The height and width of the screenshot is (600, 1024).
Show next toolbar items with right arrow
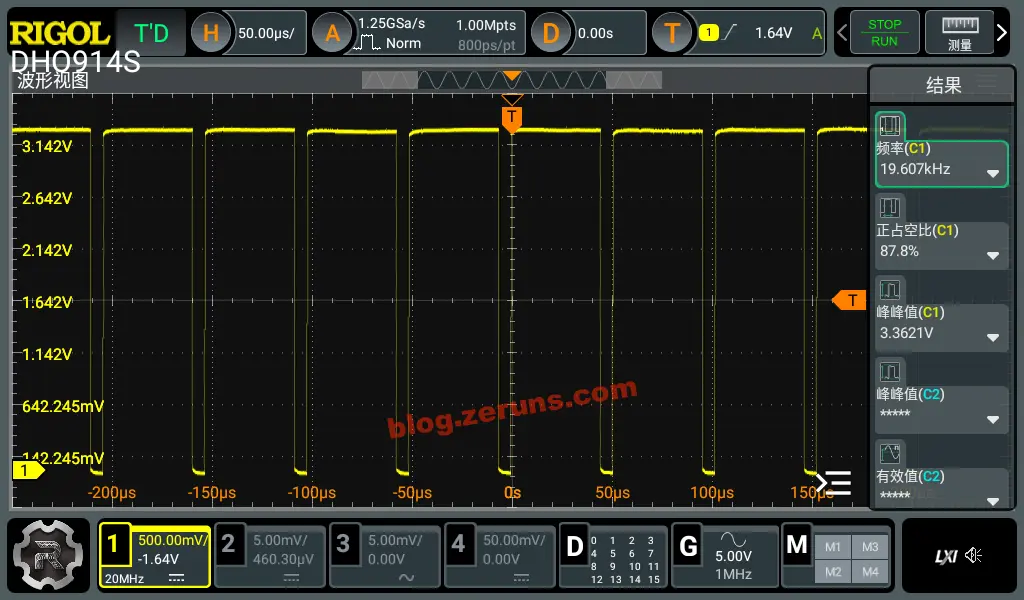click(x=1002, y=33)
